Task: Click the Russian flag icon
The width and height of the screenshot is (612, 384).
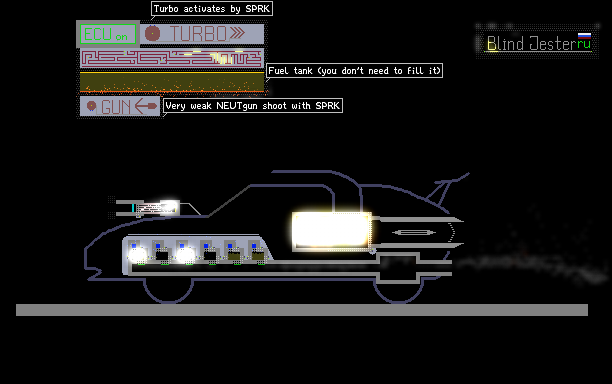Action: 584,36
